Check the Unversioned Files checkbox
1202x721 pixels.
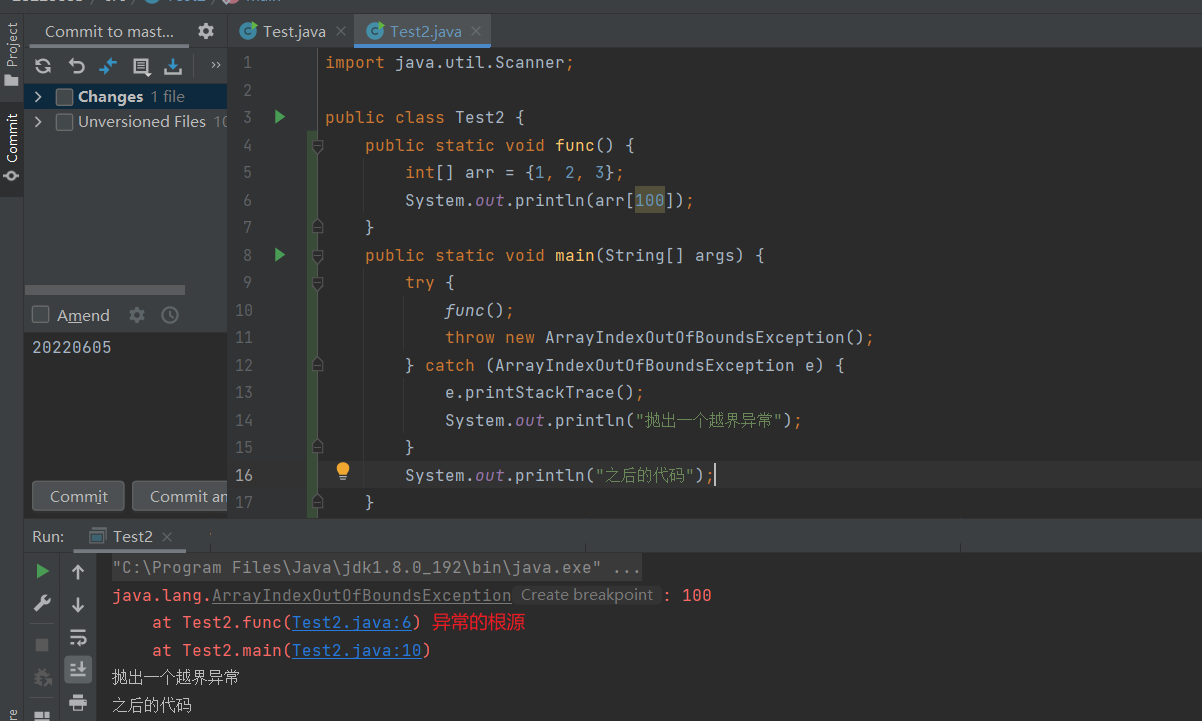pos(64,122)
